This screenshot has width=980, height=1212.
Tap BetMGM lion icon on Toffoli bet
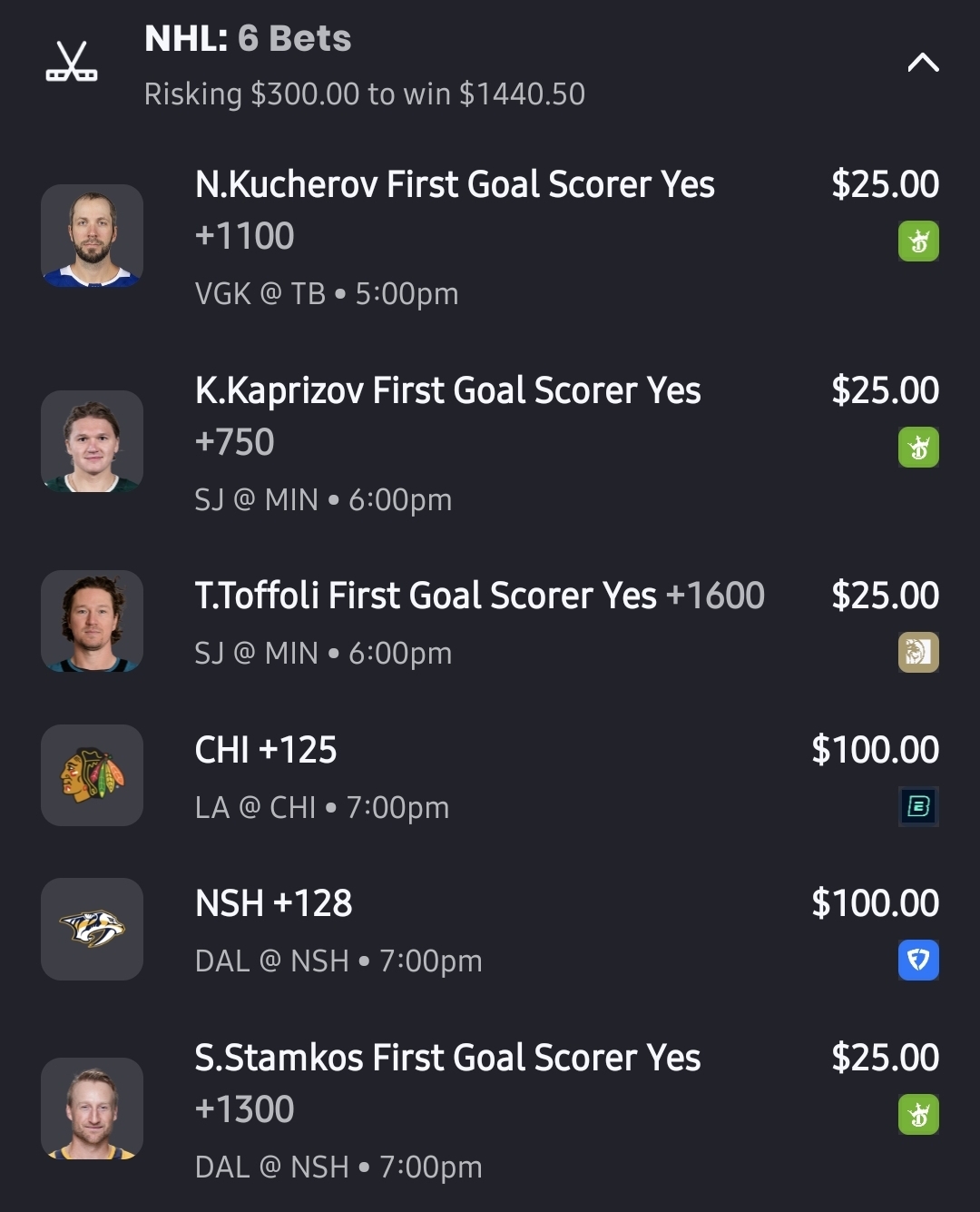click(x=918, y=653)
